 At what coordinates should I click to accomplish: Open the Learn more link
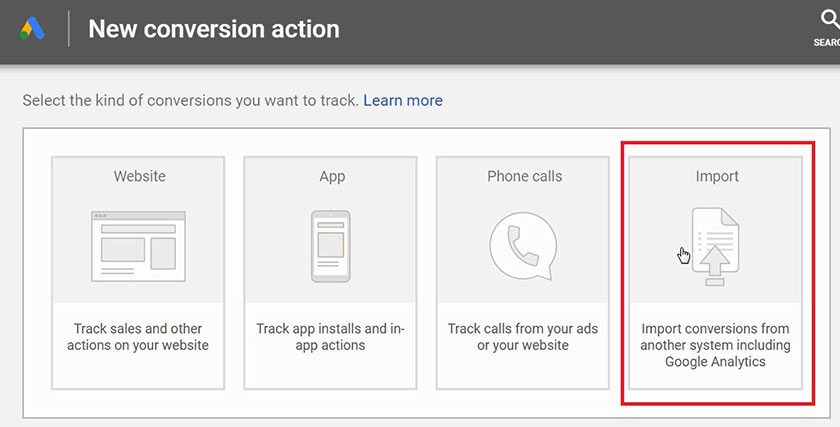(x=403, y=100)
